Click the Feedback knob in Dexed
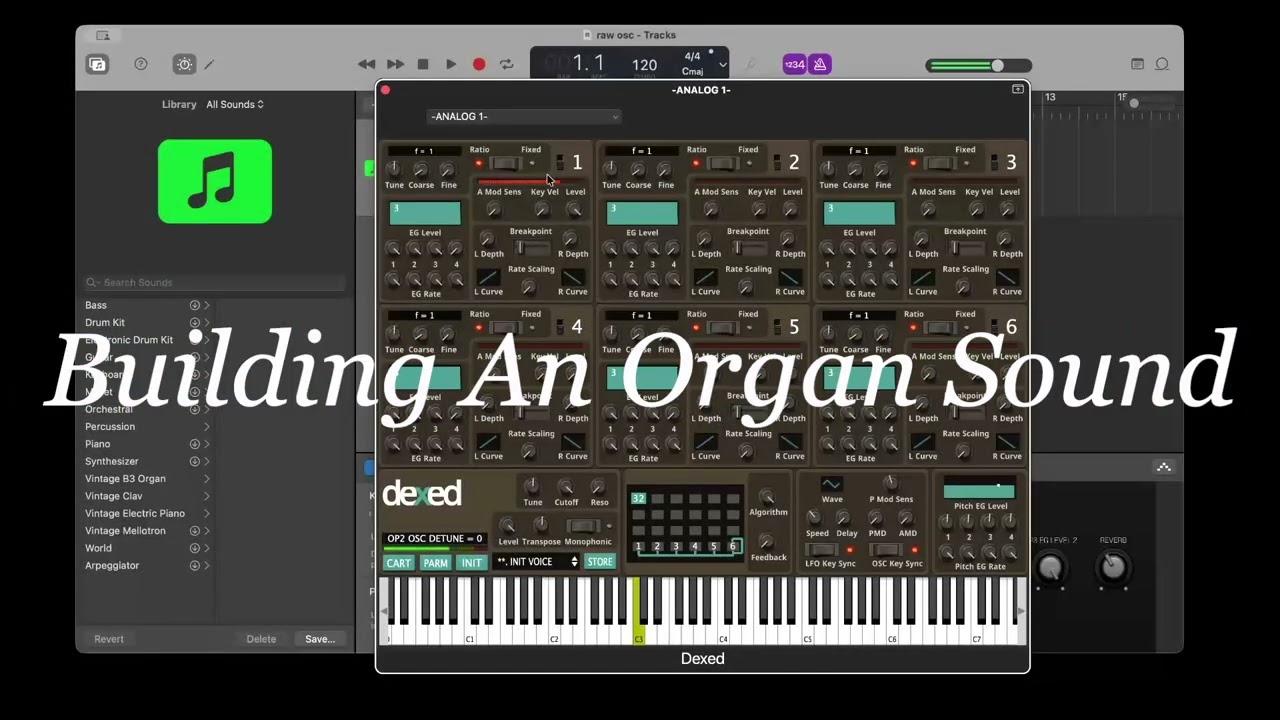 coord(767,541)
